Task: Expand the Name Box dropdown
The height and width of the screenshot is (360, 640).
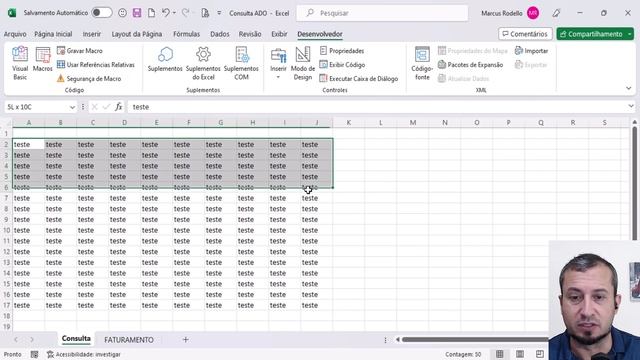Action: 72,107
